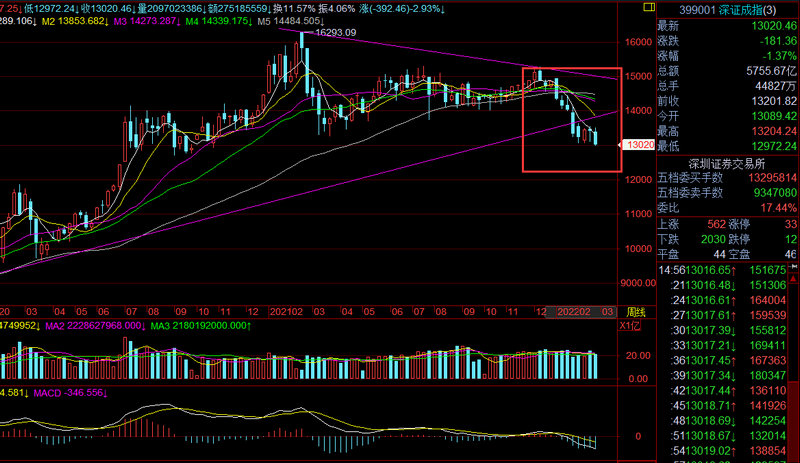Click the 委比 17.44% row
This screenshot has height=463, width=800.
(x=727, y=207)
